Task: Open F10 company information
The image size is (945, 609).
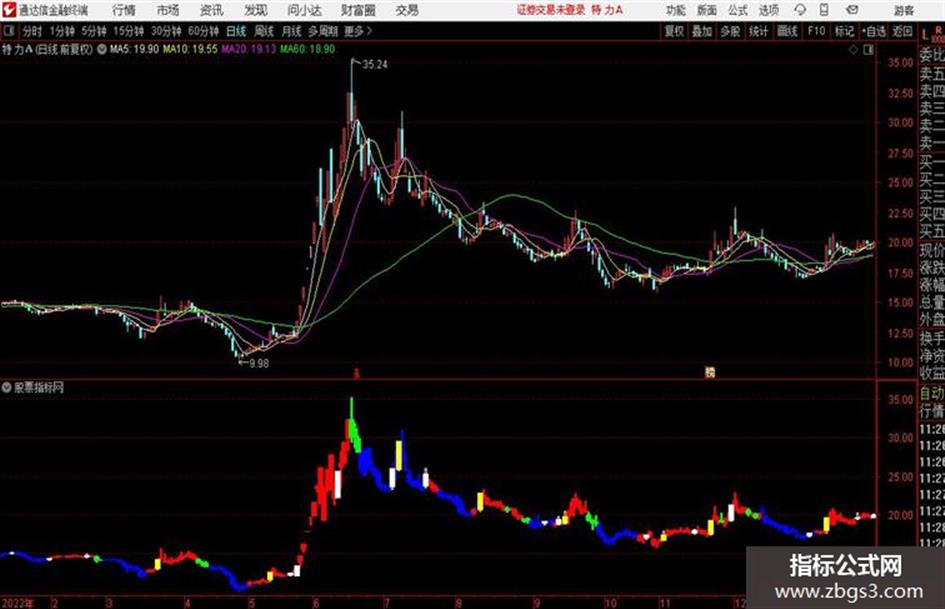Action: [x=816, y=31]
